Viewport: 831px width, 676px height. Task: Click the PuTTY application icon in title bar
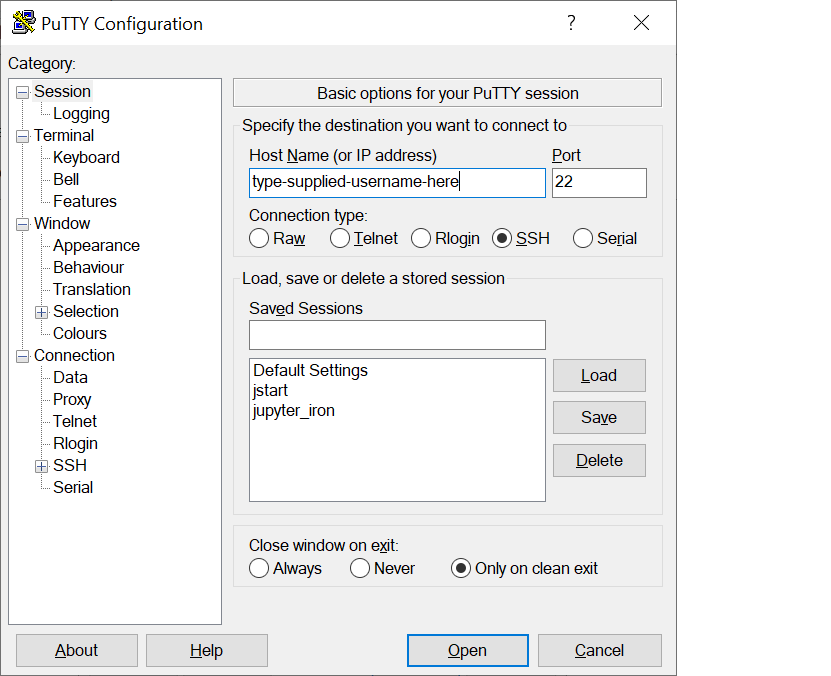(x=24, y=23)
